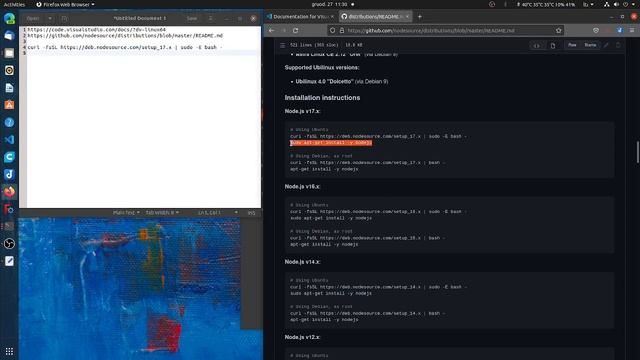Save the Untitled Document
The width and height of the screenshot is (640, 360).
point(191,18)
